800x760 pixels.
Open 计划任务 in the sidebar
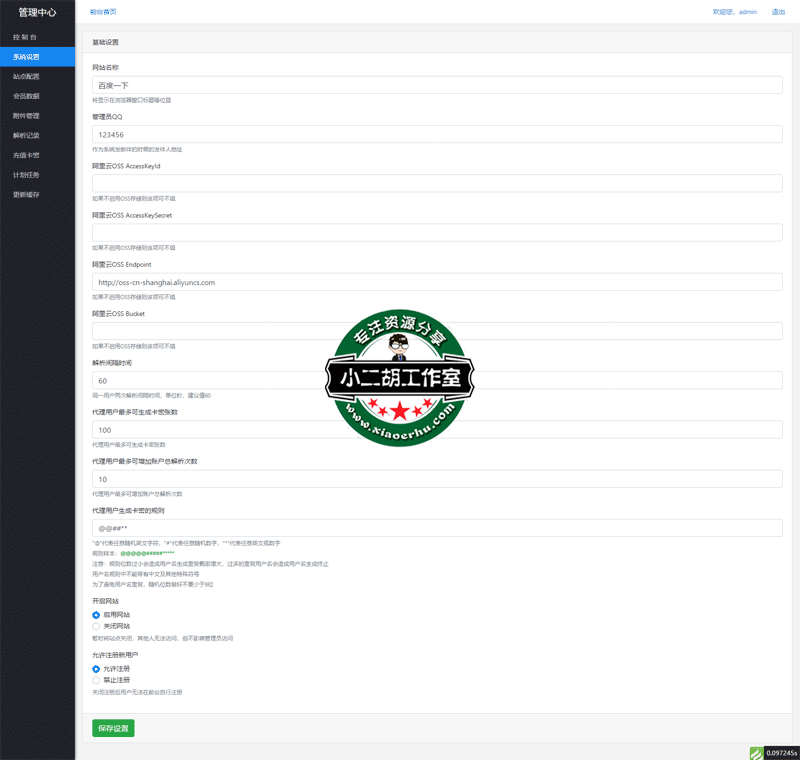(27, 175)
